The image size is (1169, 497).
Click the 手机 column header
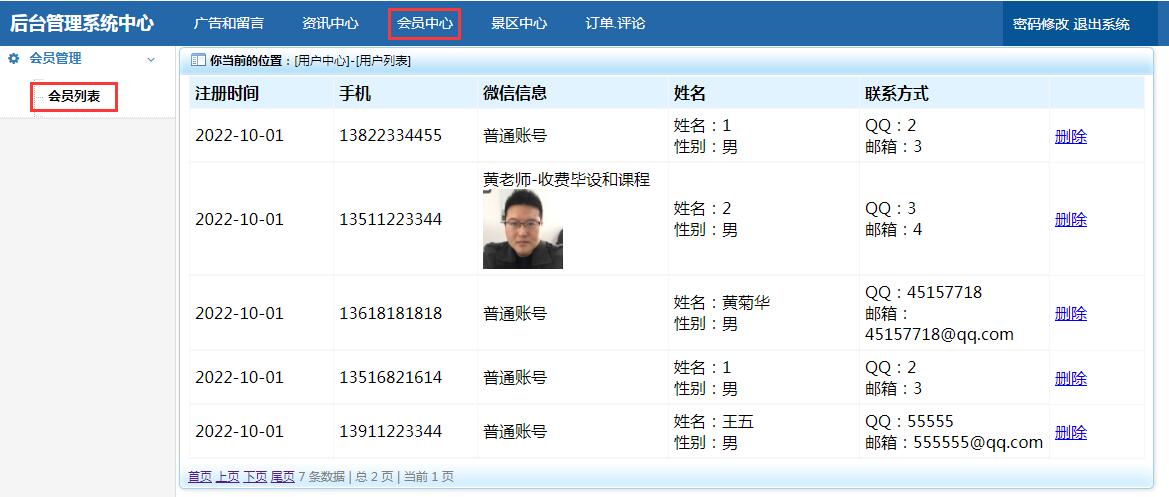pyautogui.click(x=355, y=94)
